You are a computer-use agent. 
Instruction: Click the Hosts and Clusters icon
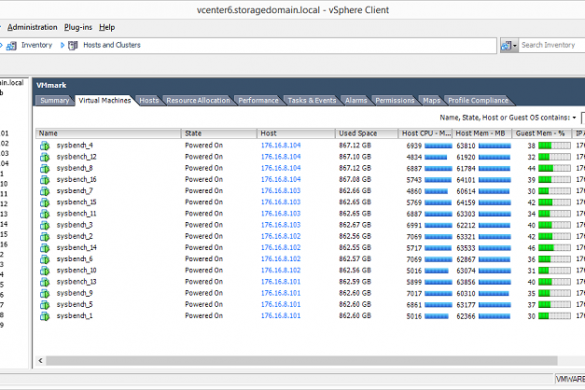(73, 46)
